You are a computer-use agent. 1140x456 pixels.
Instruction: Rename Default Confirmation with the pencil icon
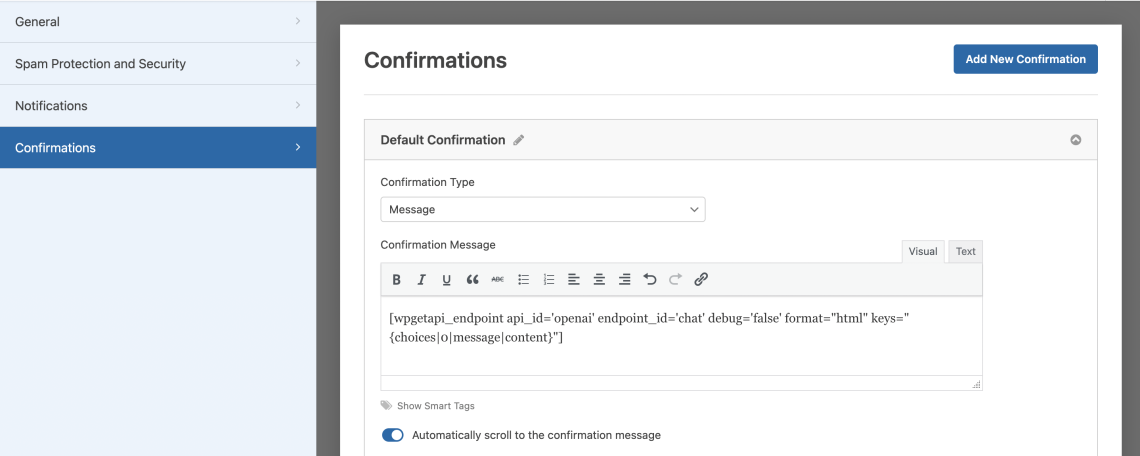tap(519, 141)
